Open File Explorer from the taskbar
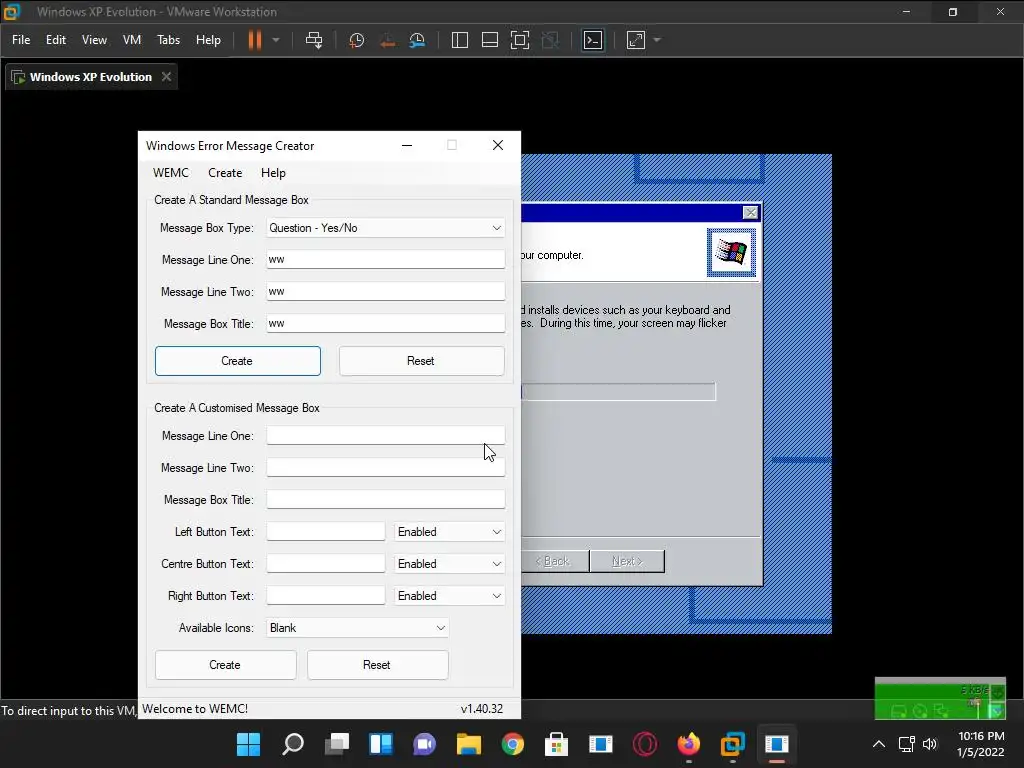Image resolution: width=1024 pixels, height=768 pixels. 468,744
